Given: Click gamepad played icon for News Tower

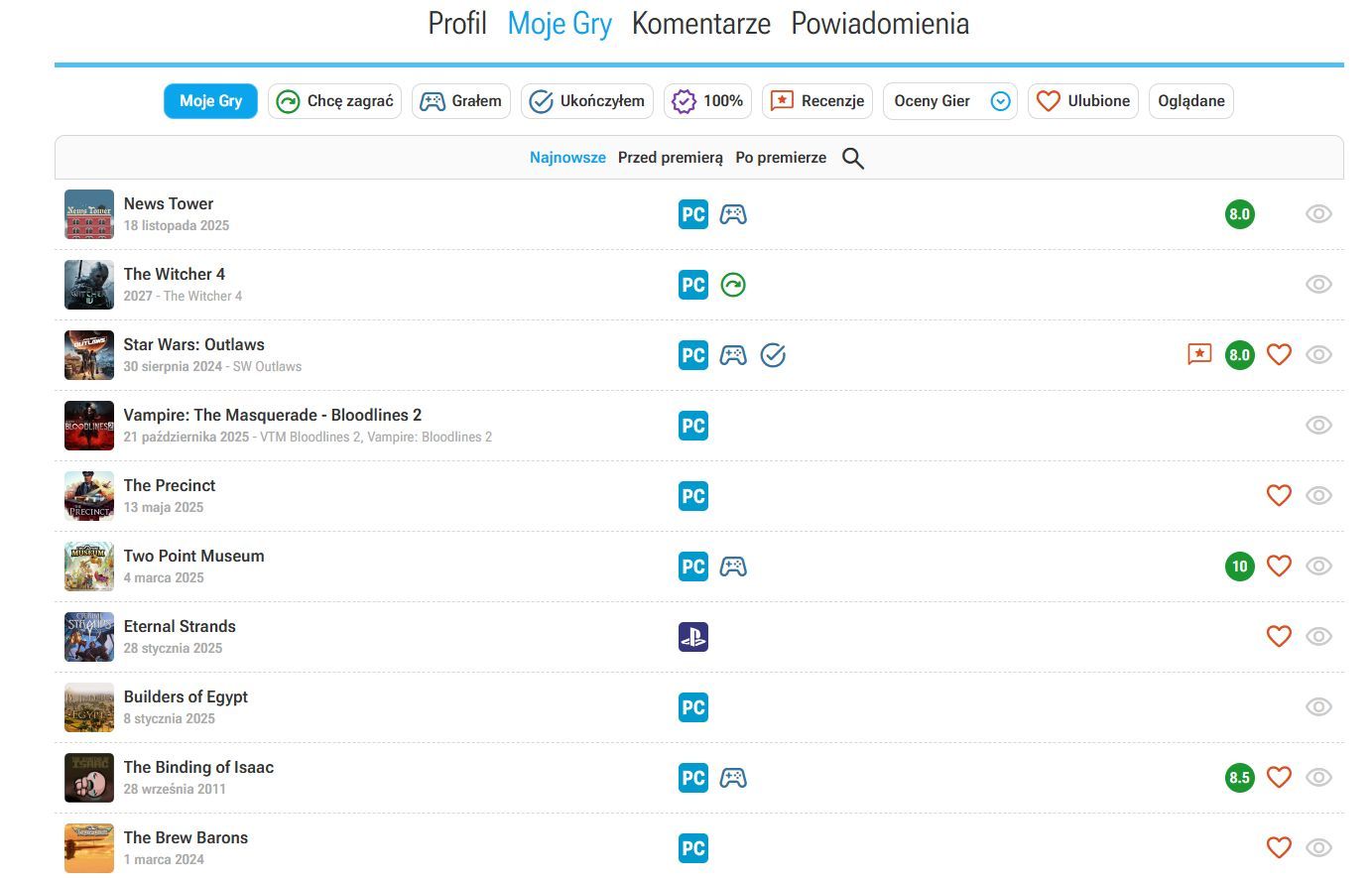Looking at the screenshot, I should [x=732, y=214].
